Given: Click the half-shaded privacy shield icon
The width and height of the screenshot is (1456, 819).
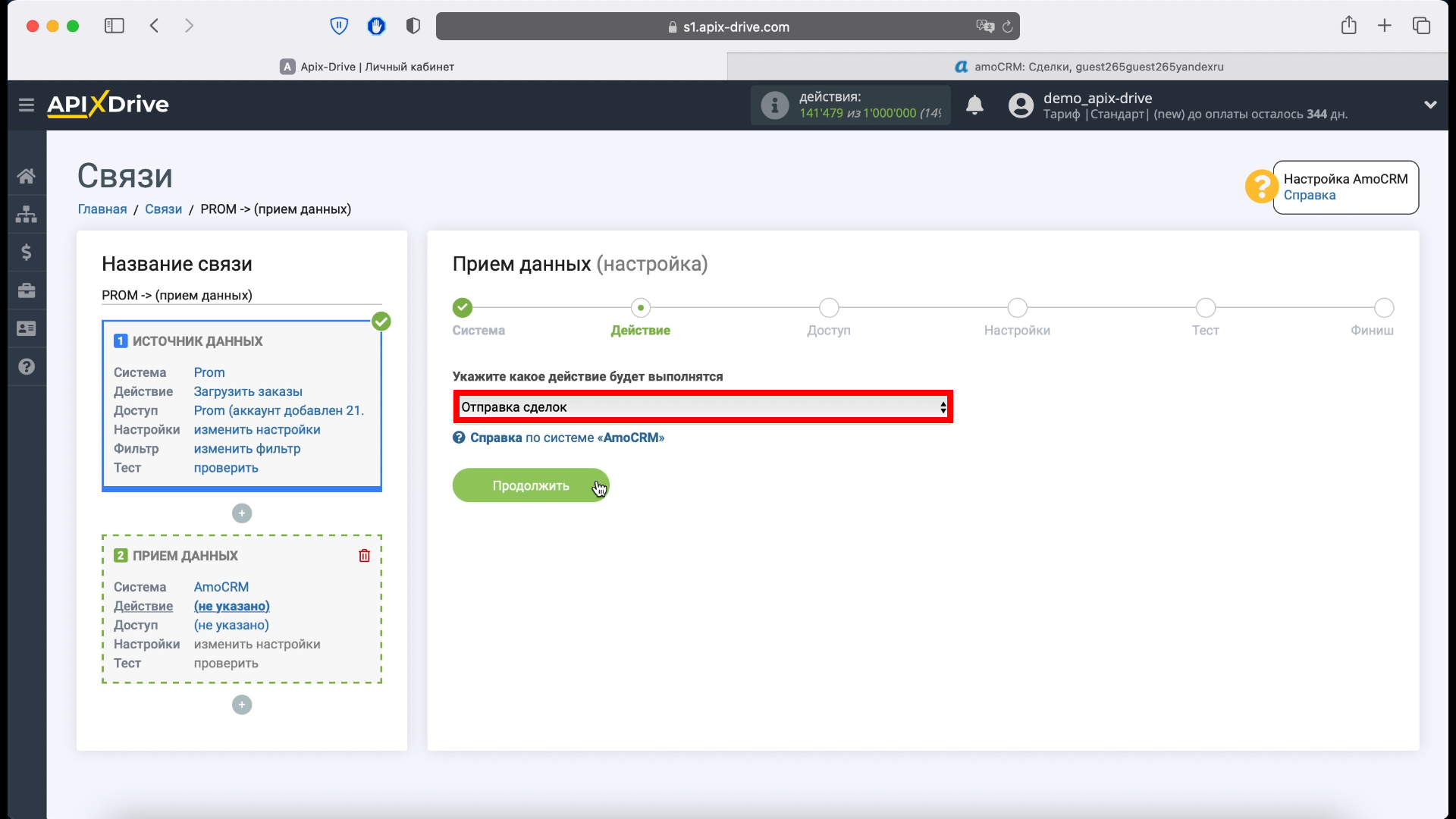Looking at the screenshot, I should (413, 27).
